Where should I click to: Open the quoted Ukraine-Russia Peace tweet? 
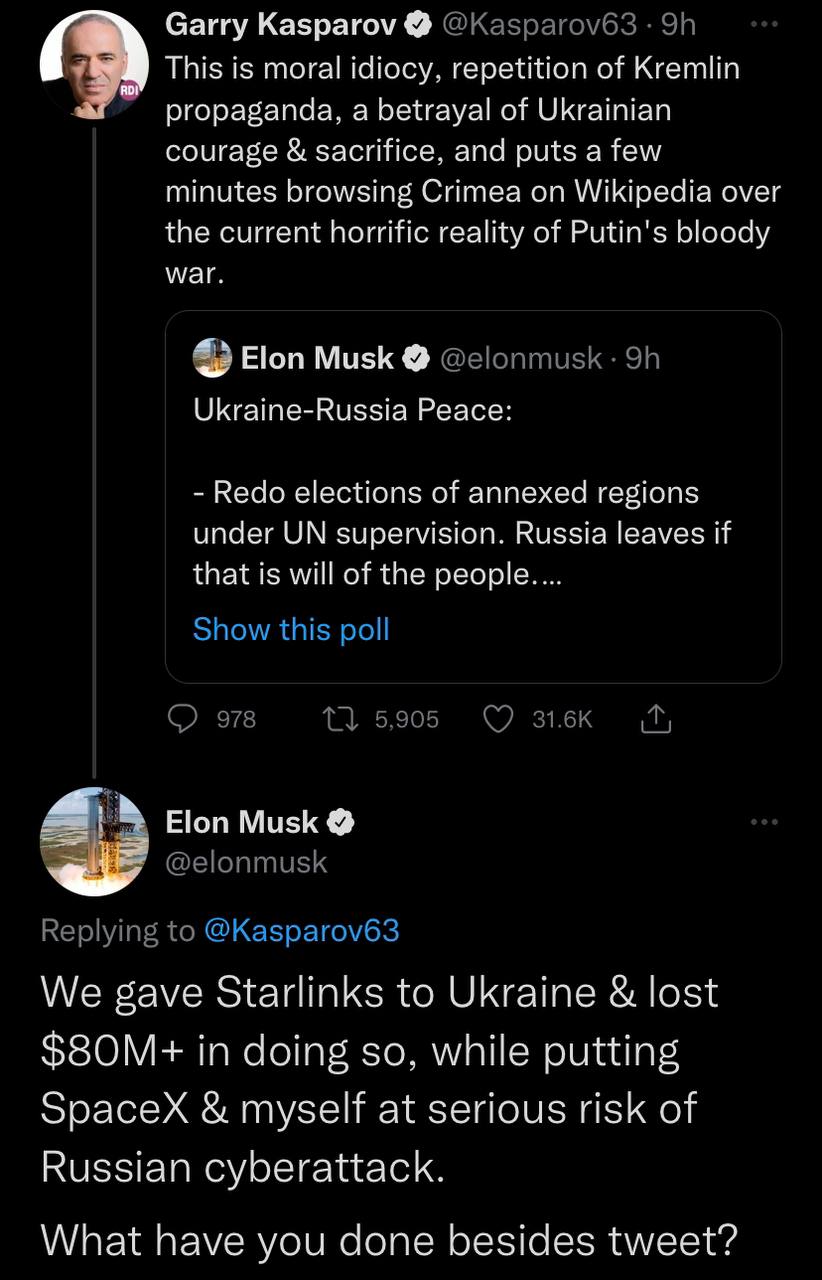coord(473,497)
